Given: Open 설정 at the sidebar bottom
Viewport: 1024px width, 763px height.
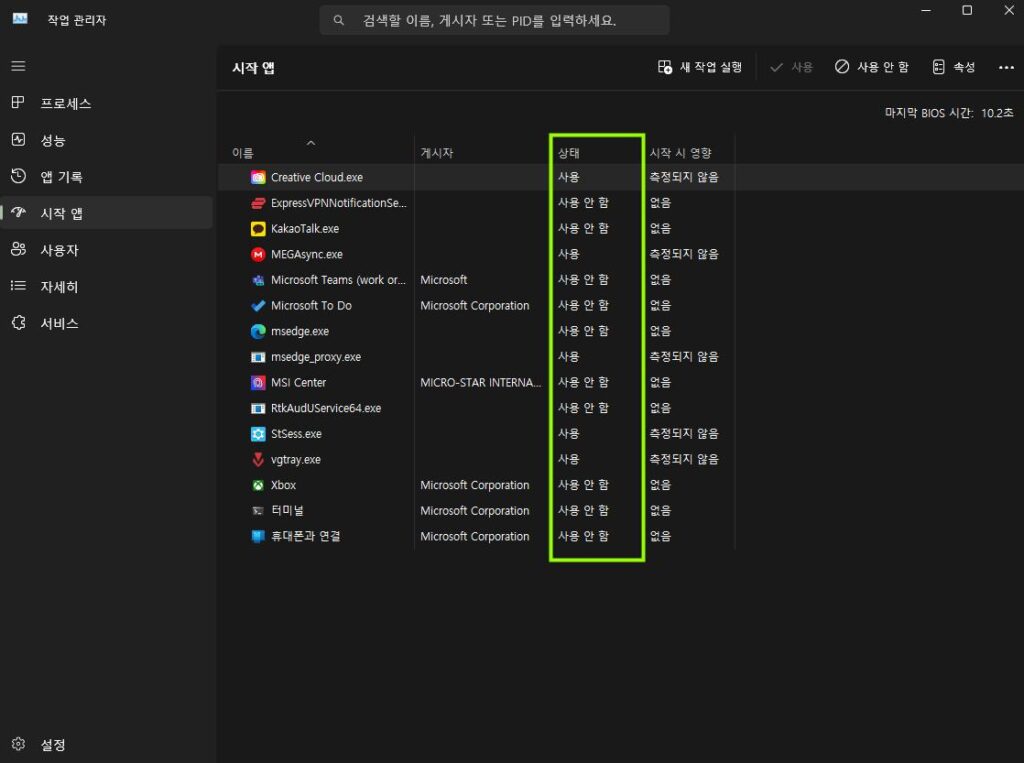Looking at the screenshot, I should tap(53, 745).
